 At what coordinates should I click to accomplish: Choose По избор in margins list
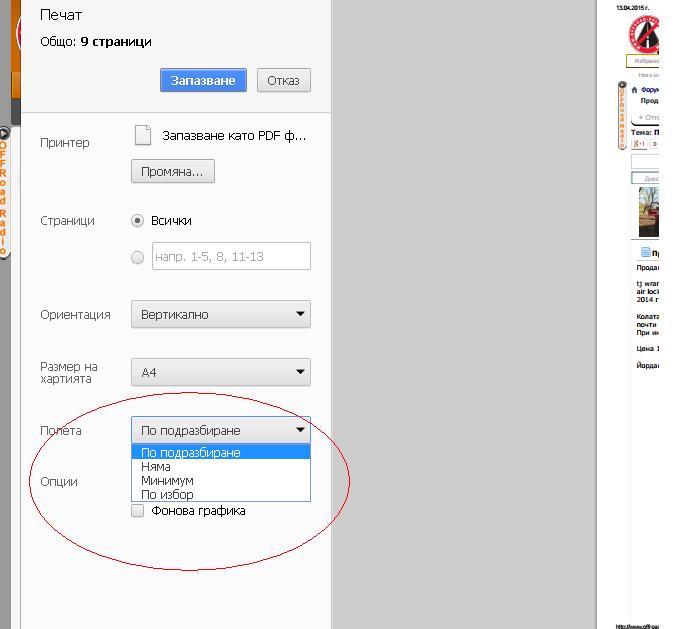click(220, 494)
